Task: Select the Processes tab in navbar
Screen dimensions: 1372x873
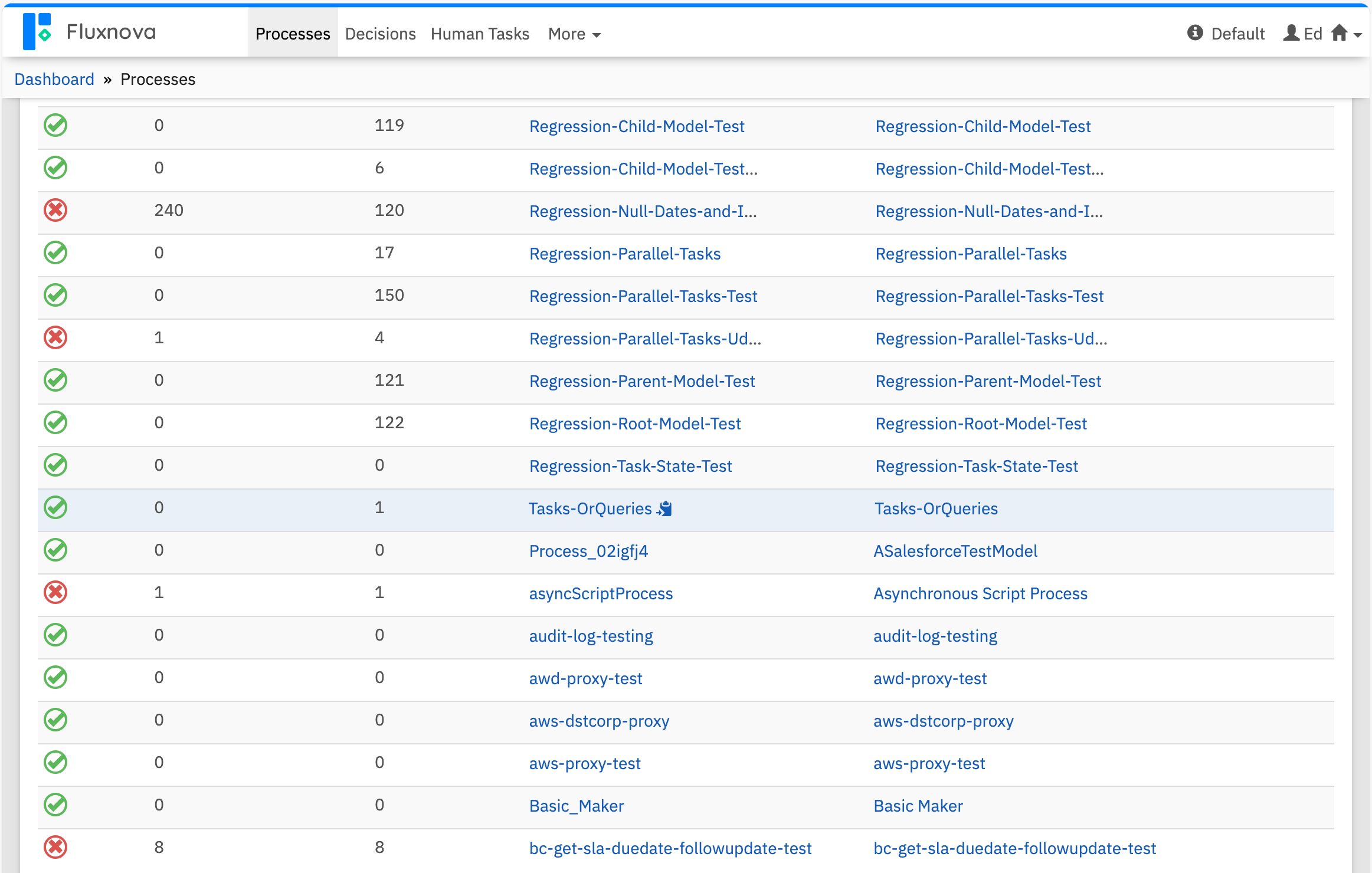Action: click(x=293, y=34)
